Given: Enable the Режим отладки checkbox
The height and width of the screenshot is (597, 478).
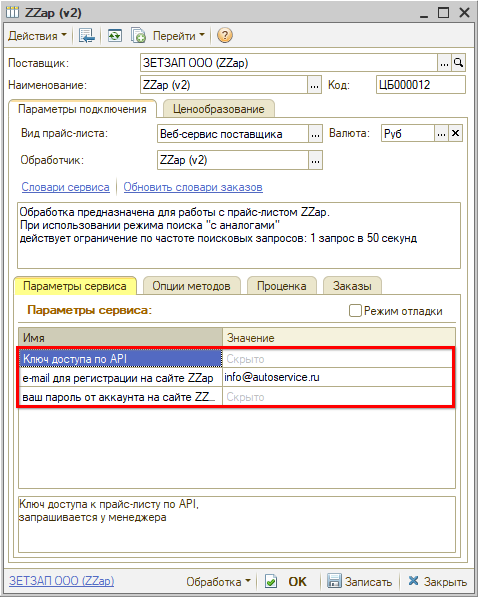Looking at the screenshot, I should click(355, 311).
